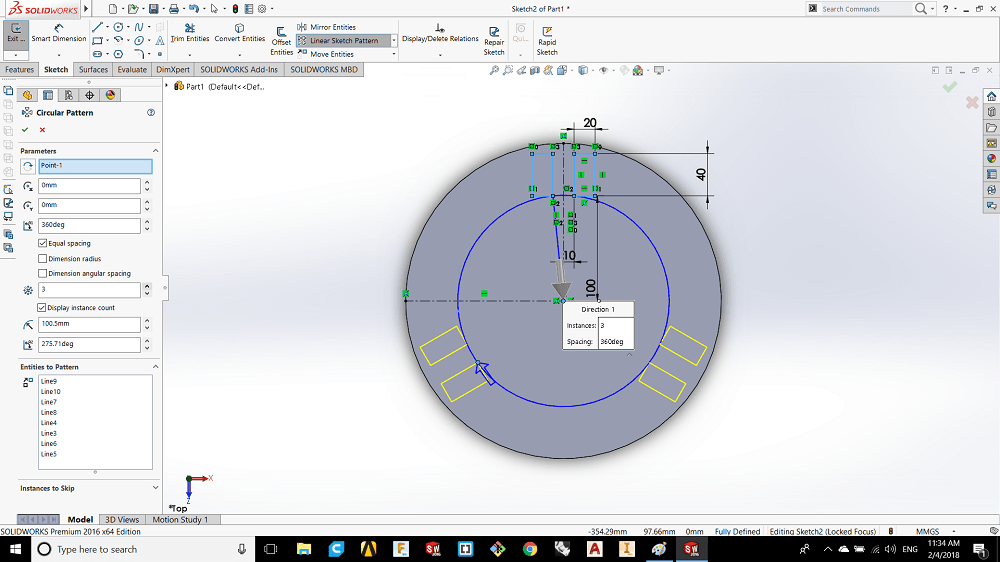Choose the Trim Entities tool
Viewport: 1000px width, 562px height.
(189, 33)
